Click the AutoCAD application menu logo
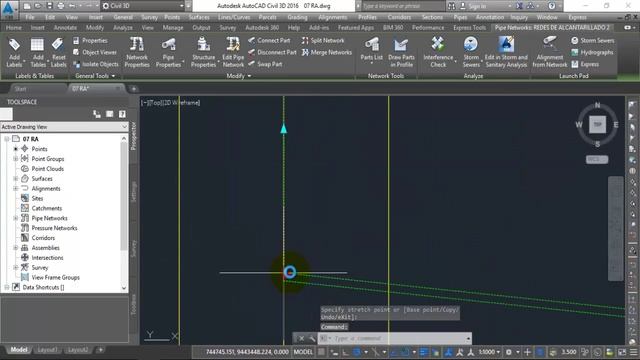 click(9, 8)
